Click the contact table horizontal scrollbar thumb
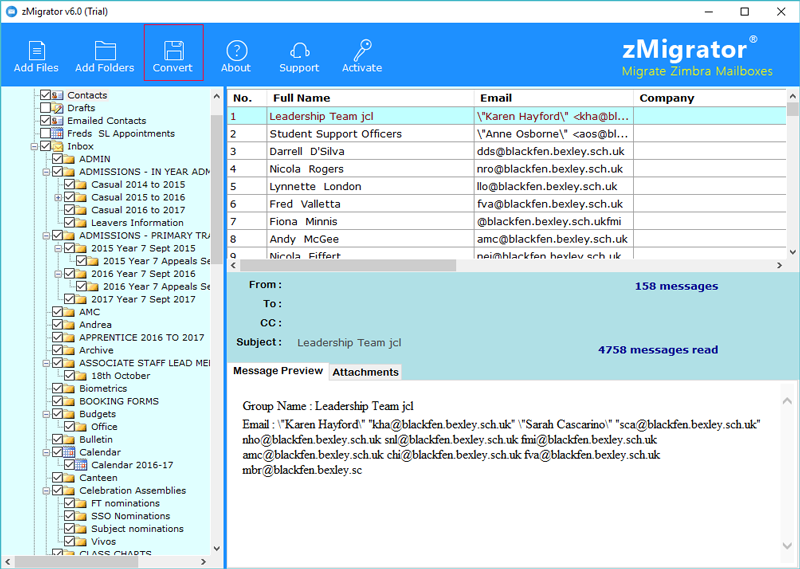This screenshot has width=800, height=569. click(x=348, y=265)
